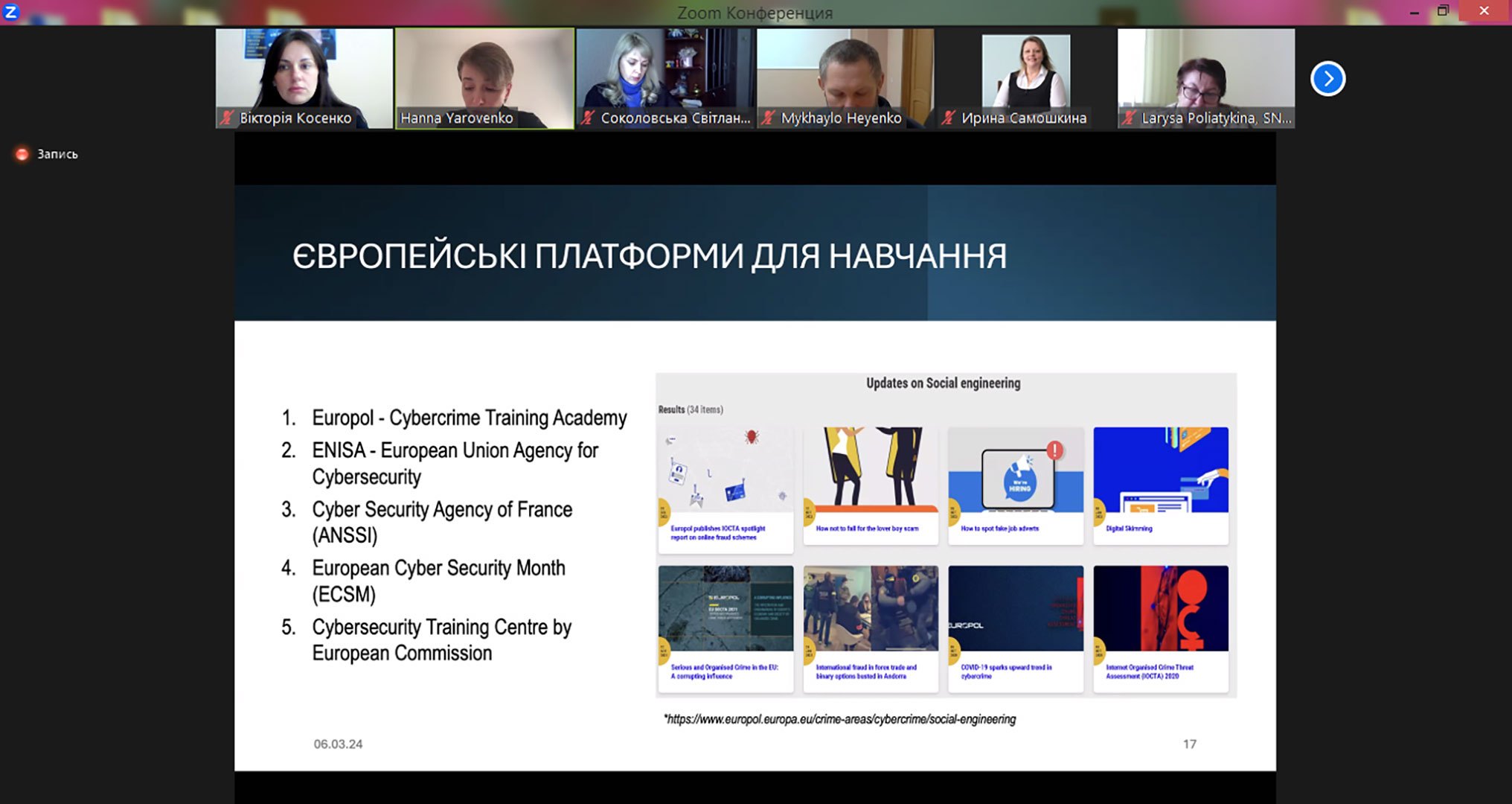Click muted microphone icon of Соколовська Світлана
This screenshot has width=1512, height=804.
click(588, 118)
